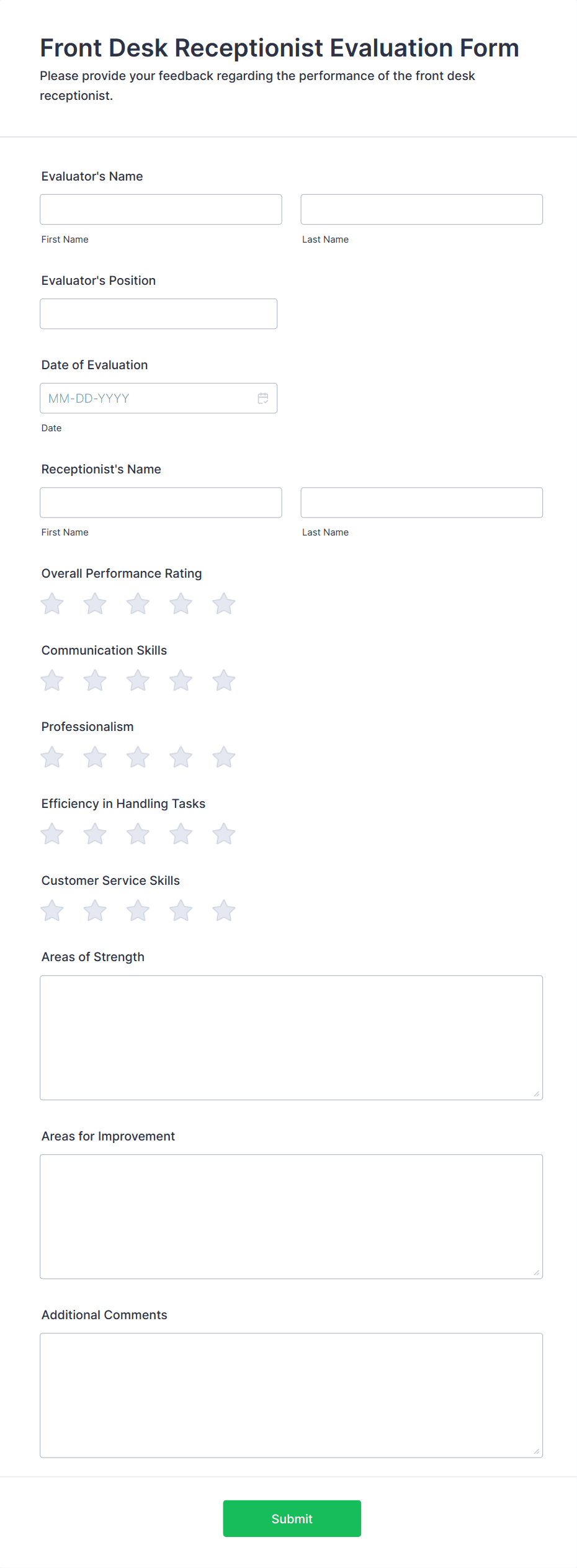Rate Customer Service Skills five stars
The width and height of the screenshot is (577, 1568).
[223, 910]
